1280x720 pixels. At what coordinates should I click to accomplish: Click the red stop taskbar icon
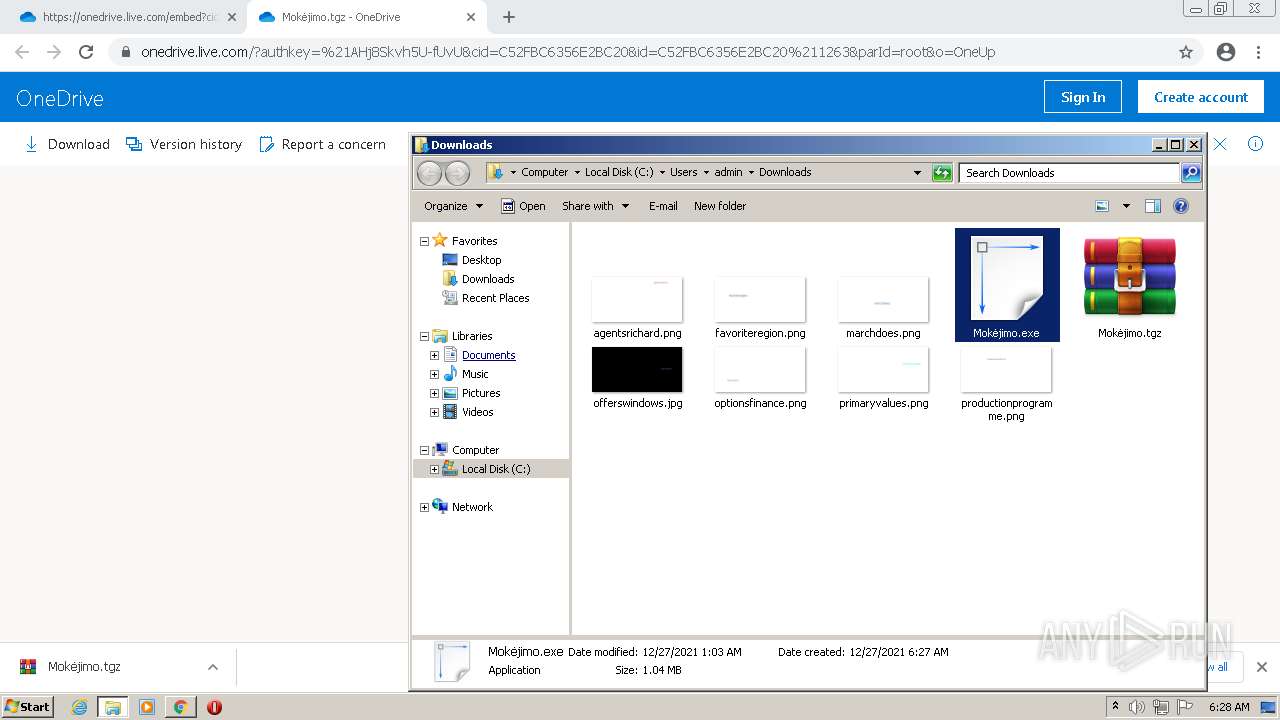pyautogui.click(x=214, y=707)
